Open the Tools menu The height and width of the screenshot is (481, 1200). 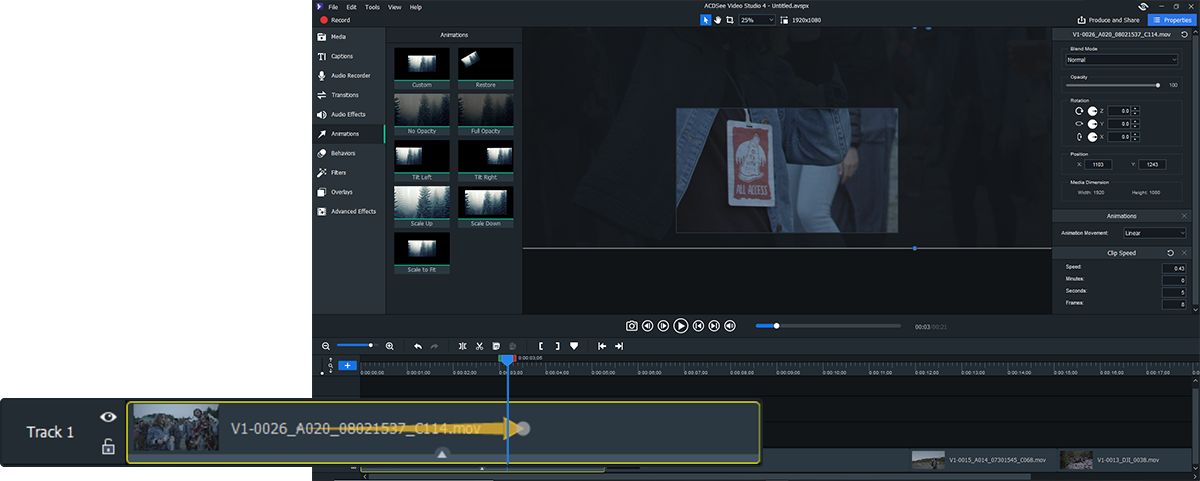pyautogui.click(x=372, y=7)
